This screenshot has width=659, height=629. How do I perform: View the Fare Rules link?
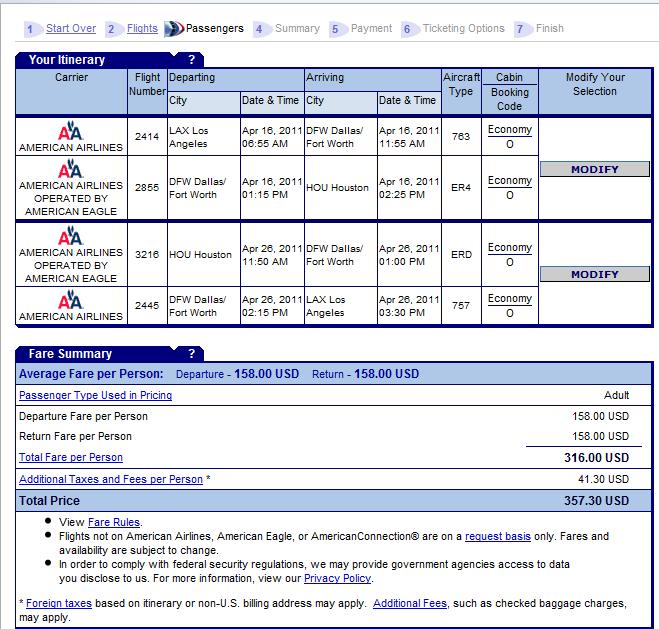pos(114,522)
